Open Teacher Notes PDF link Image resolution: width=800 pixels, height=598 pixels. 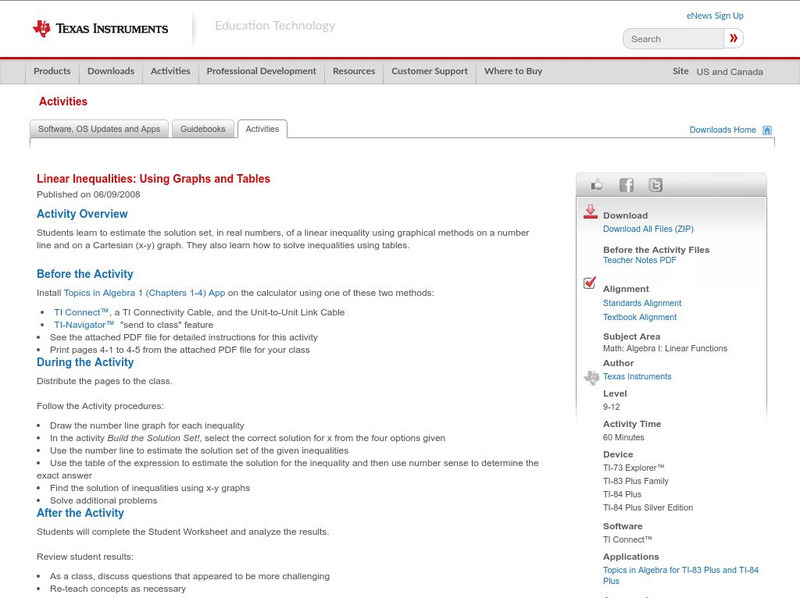[639, 260]
